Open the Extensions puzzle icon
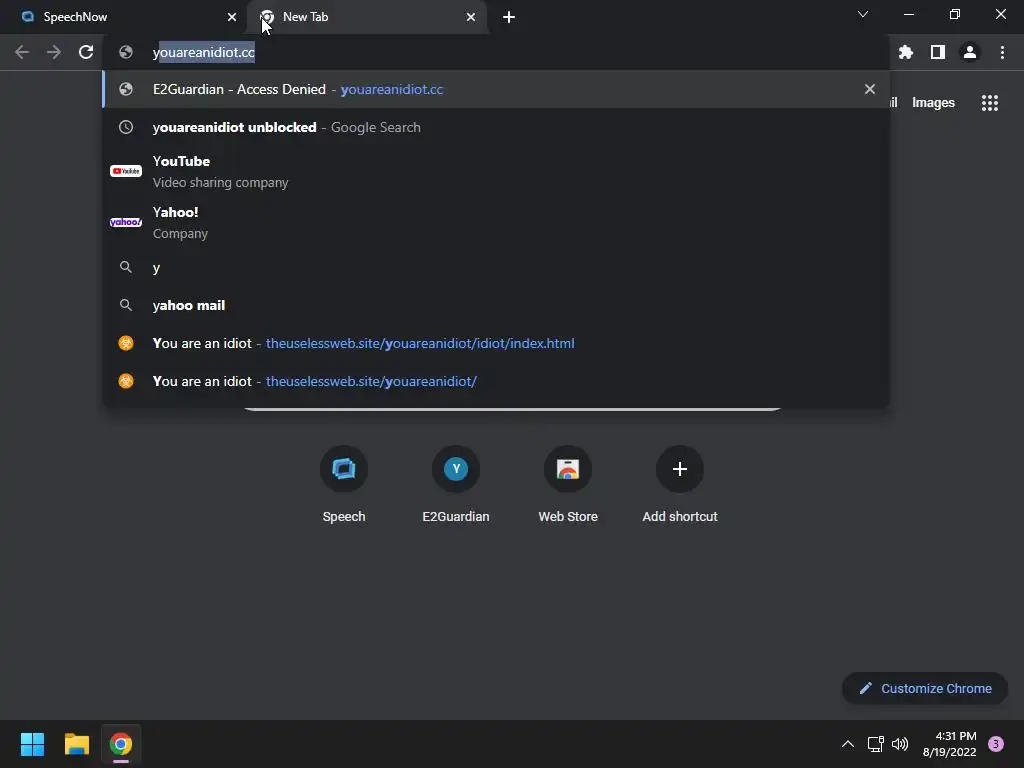 (x=906, y=52)
